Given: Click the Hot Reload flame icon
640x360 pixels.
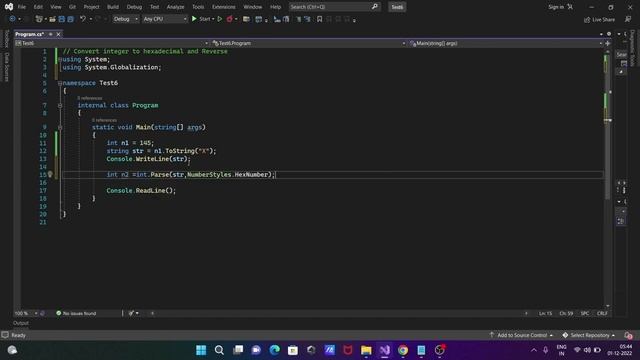Looking at the screenshot, I should [x=229, y=19].
